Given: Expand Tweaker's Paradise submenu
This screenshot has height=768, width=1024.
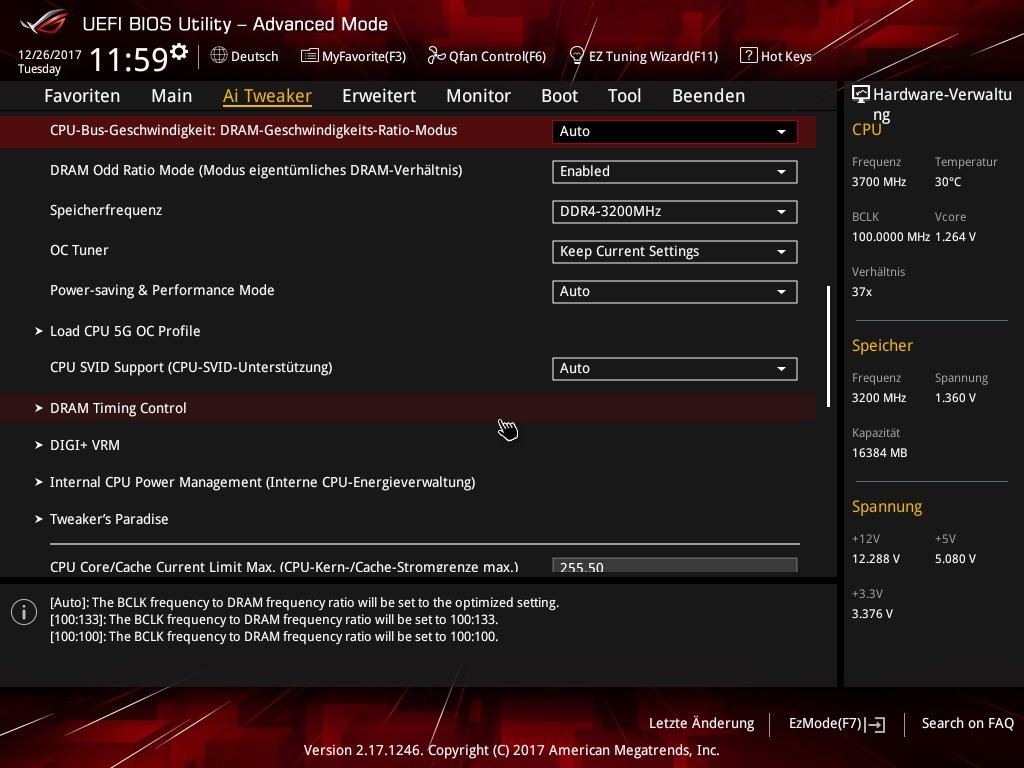Looking at the screenshot, I should coord(101,519).
